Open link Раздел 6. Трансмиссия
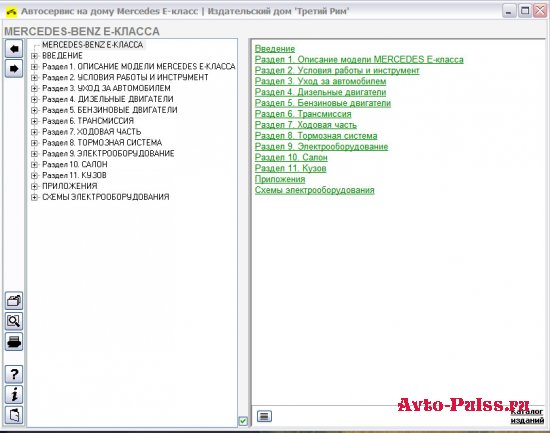 303,114
